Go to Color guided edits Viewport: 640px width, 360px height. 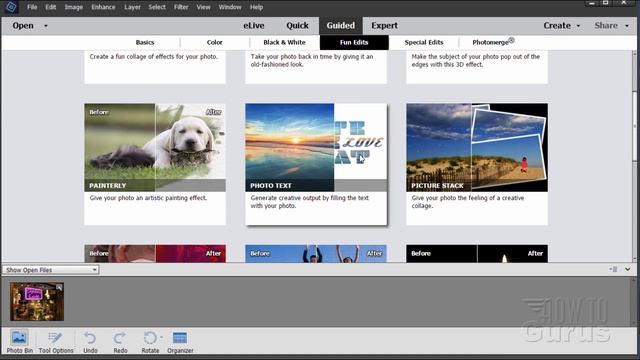[x=214, y=42]
